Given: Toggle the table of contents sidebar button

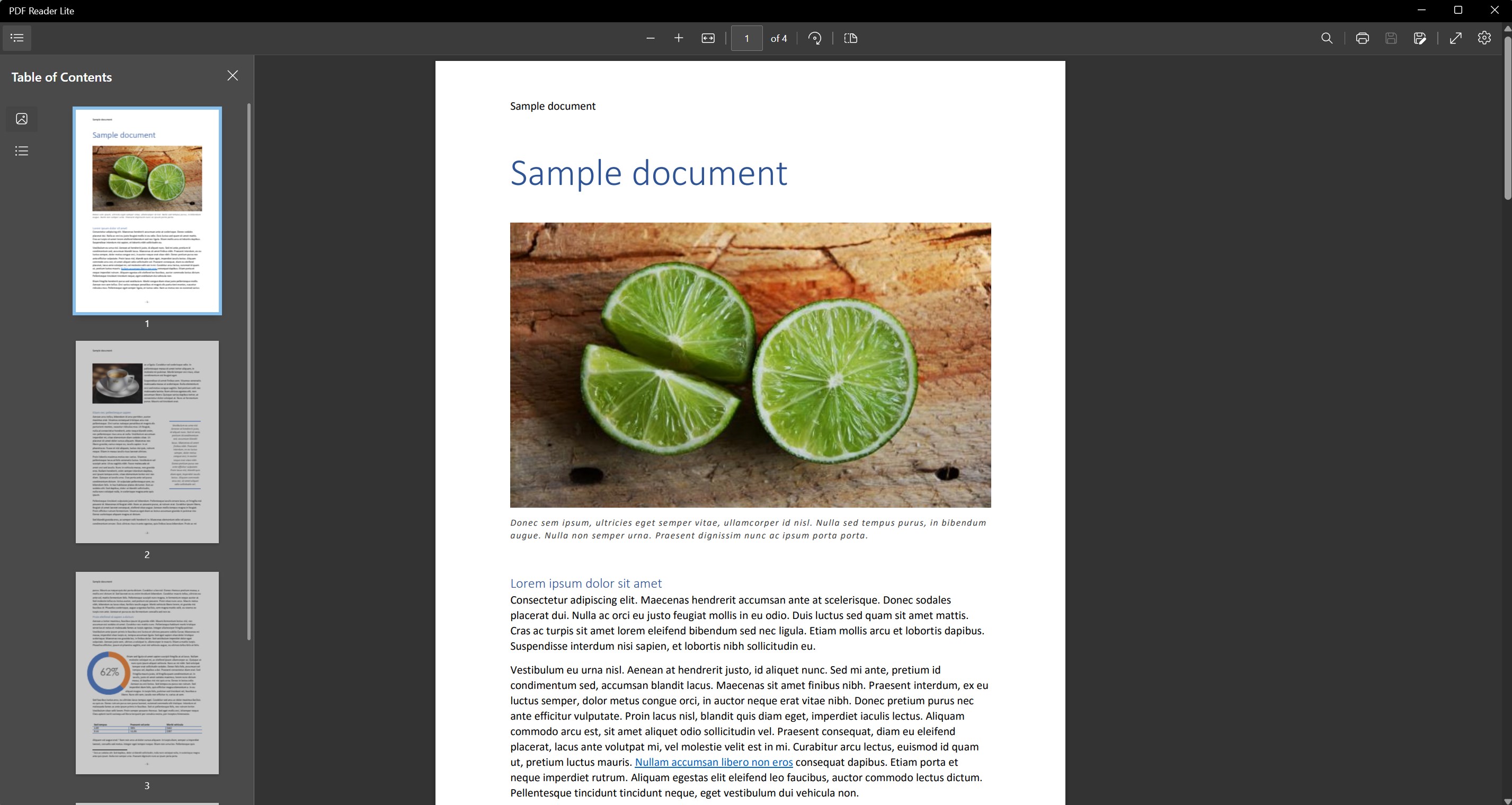Looking at the screenshot, I should click(17, 38).
